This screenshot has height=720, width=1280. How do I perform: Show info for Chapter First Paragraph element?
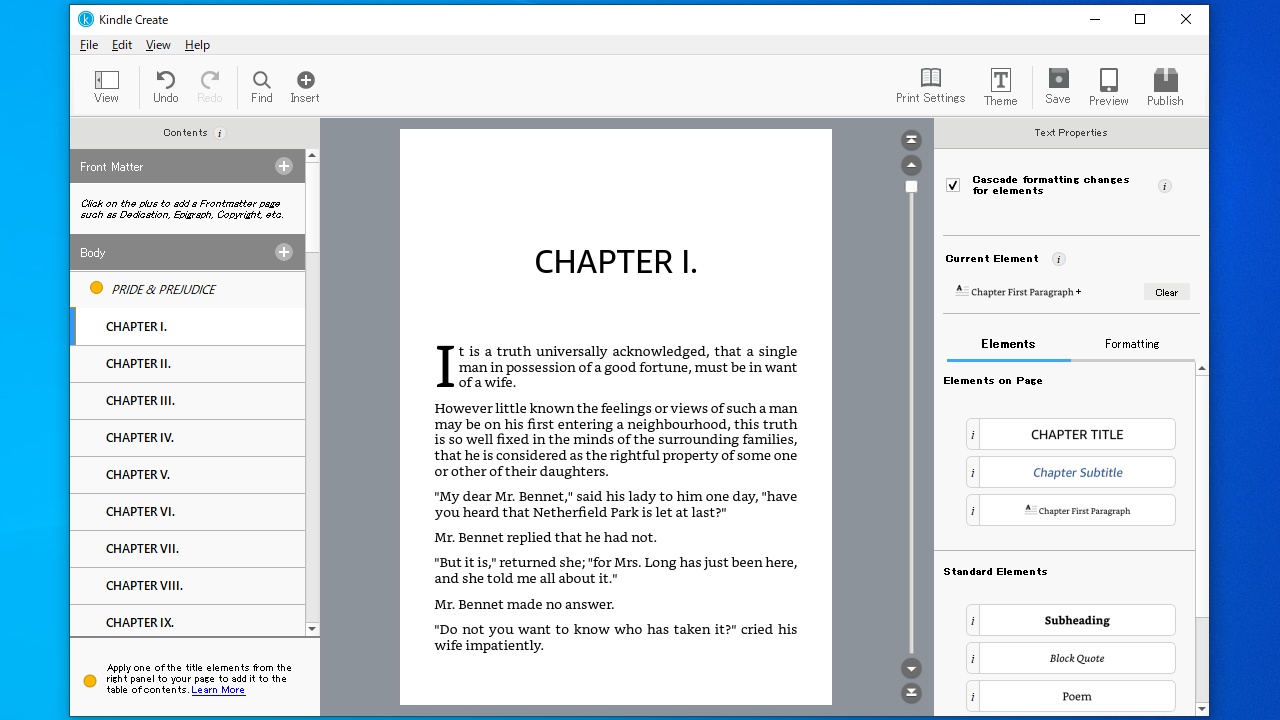click(973, 511)
